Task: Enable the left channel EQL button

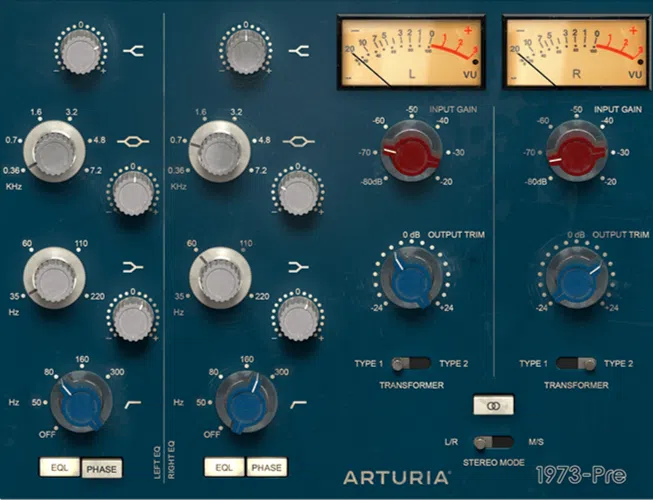Action: point(57,466)
